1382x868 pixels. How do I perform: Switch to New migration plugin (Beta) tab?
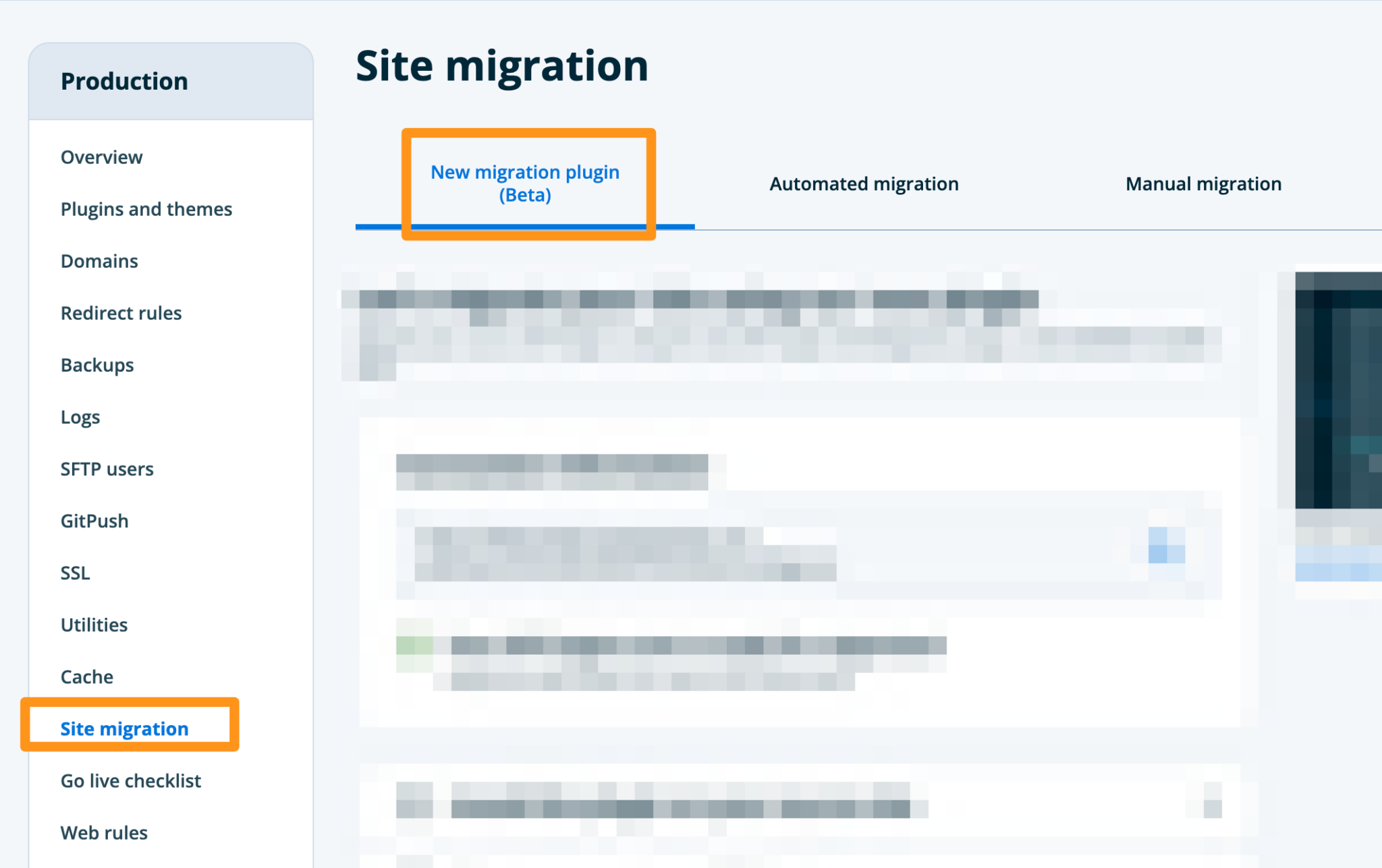524,183
